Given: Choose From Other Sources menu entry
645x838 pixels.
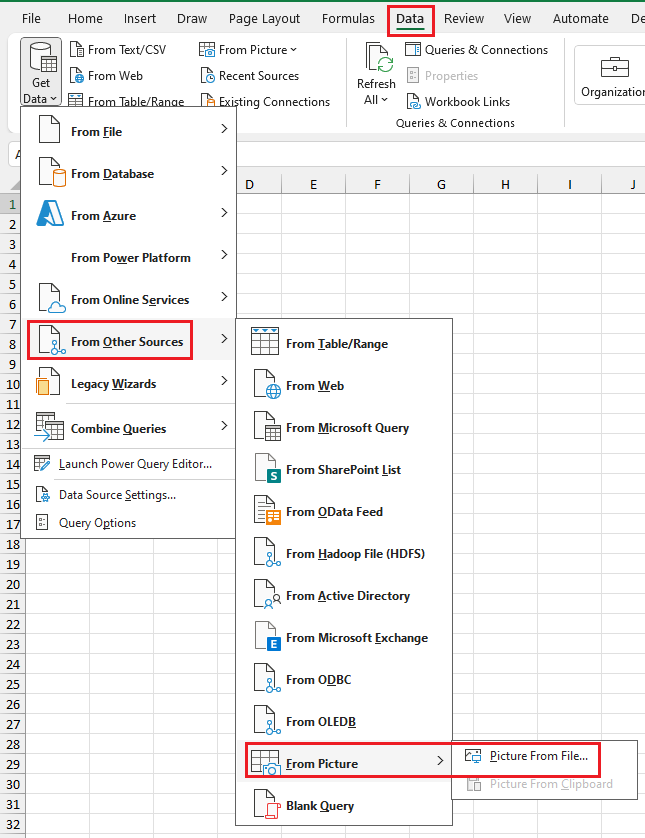Looking at the screenshot, I should (128, 340).
